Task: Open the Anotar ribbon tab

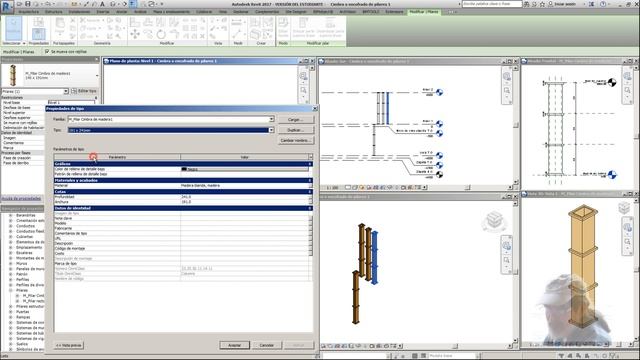Action: pyautogui.click(x=122, y=12)
